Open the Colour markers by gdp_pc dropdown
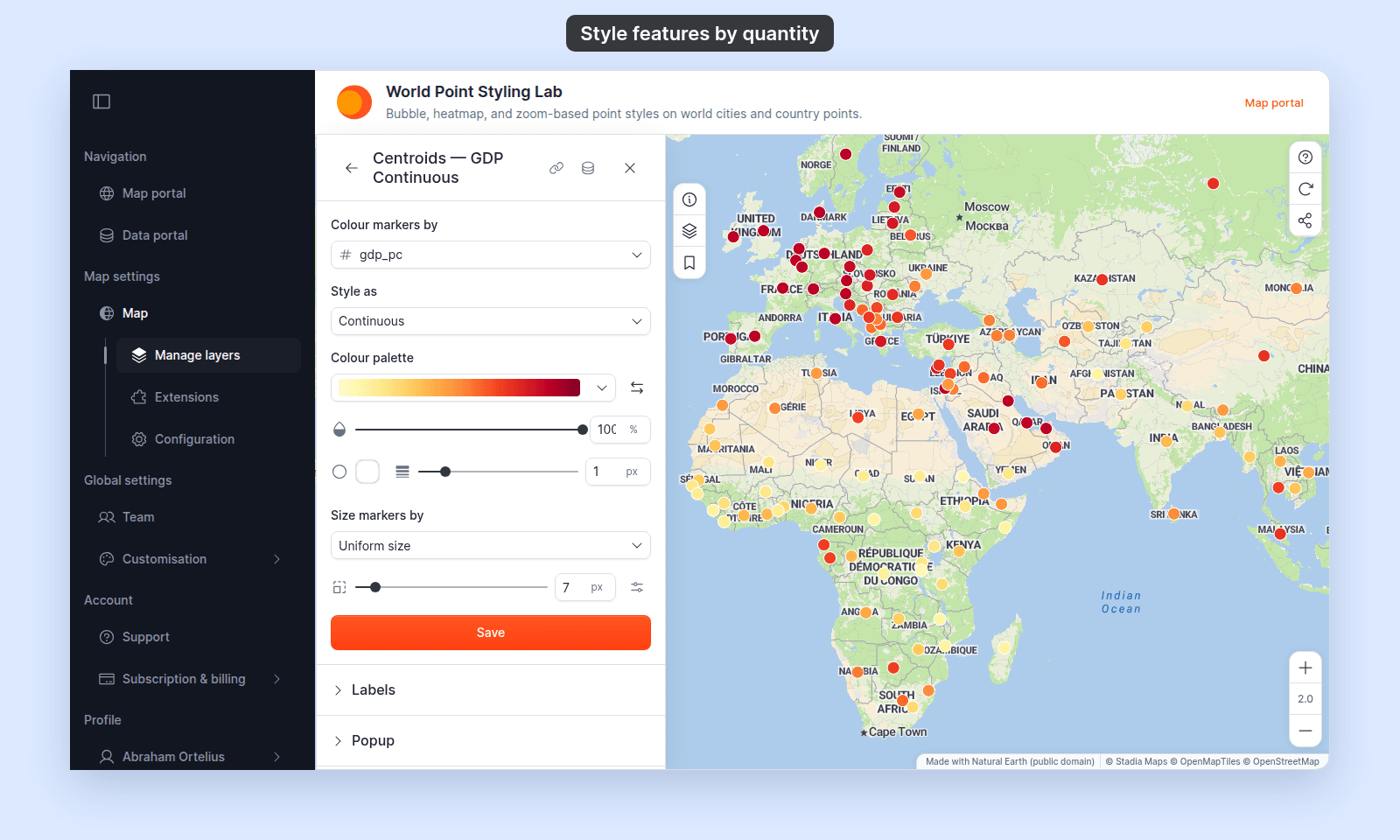This screenshot has width=1400, height=840. point(491,255)
